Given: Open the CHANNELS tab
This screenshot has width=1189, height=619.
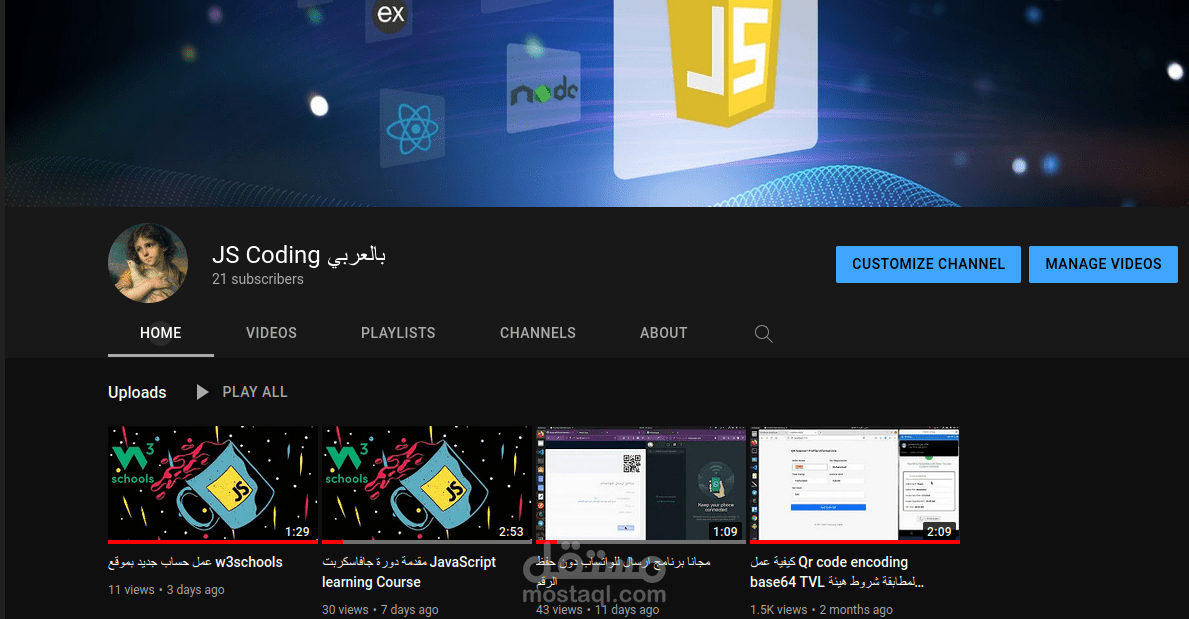Looking at the screenshot, I should pyautogui.click(x=538, y=333).
